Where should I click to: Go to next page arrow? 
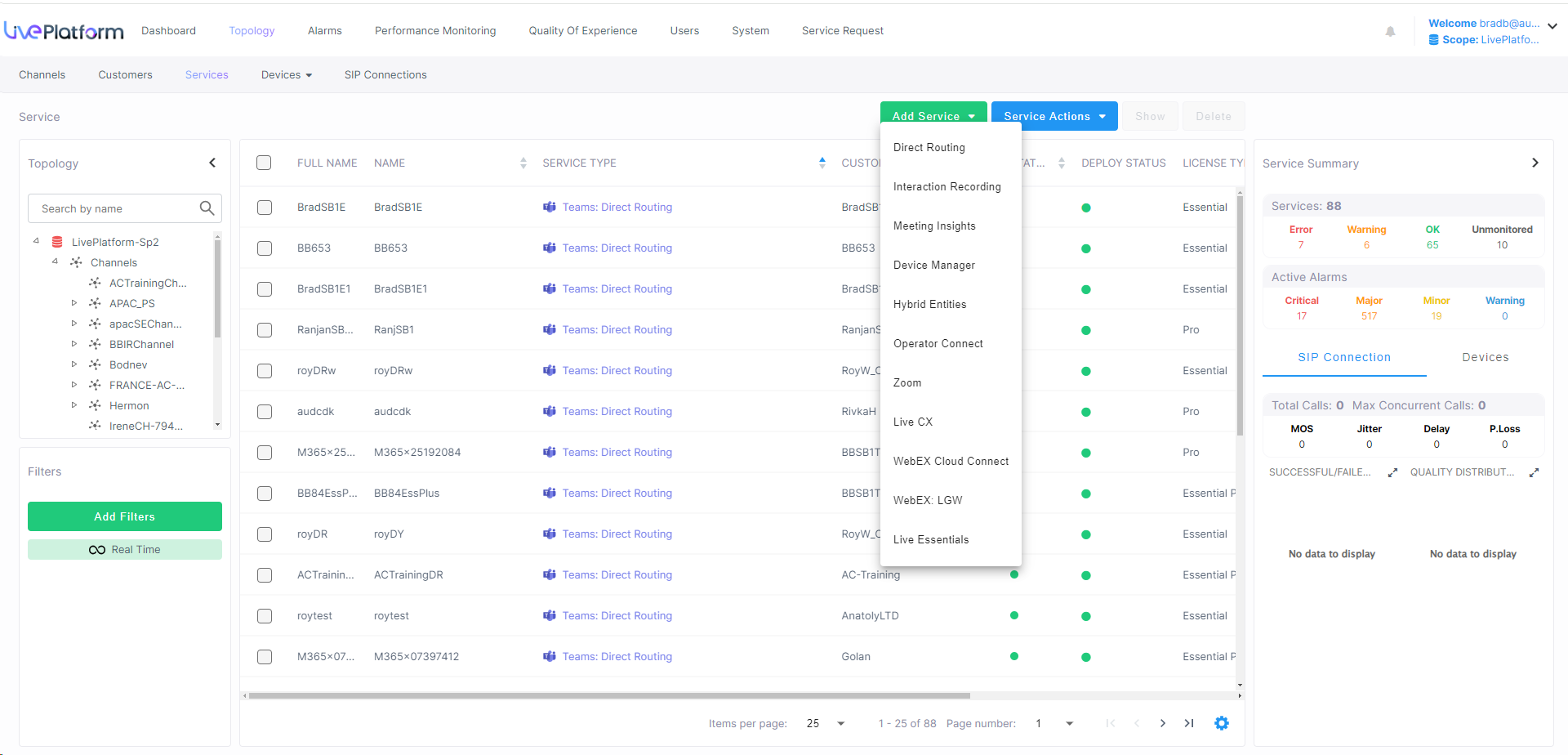click(1163, 723)
